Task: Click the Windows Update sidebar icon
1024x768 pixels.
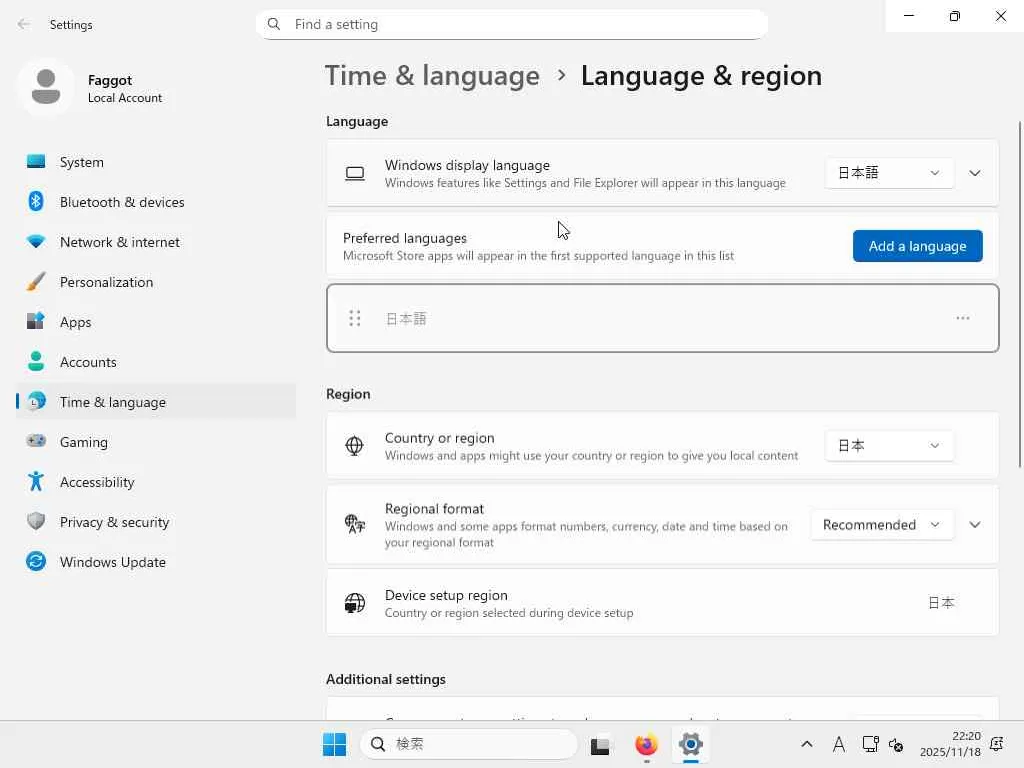Action: pyautogui.click(x=36, y=562)
